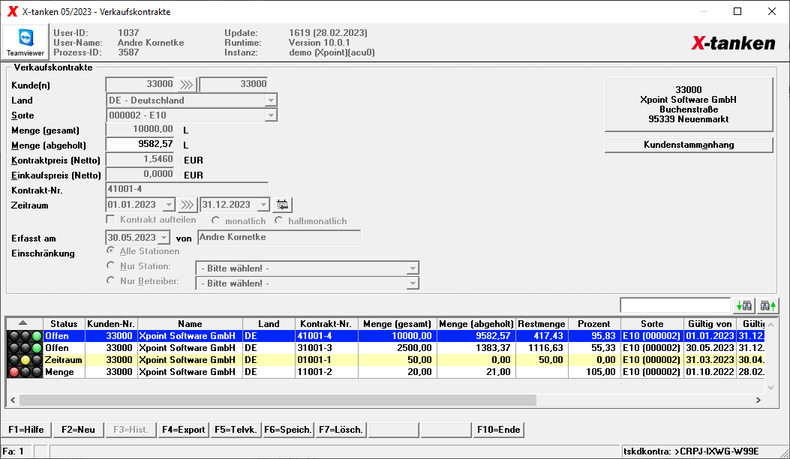
Task: Click the first Kunde(n) field 33000
Action: pyautogui.click(x=140, y=84)
